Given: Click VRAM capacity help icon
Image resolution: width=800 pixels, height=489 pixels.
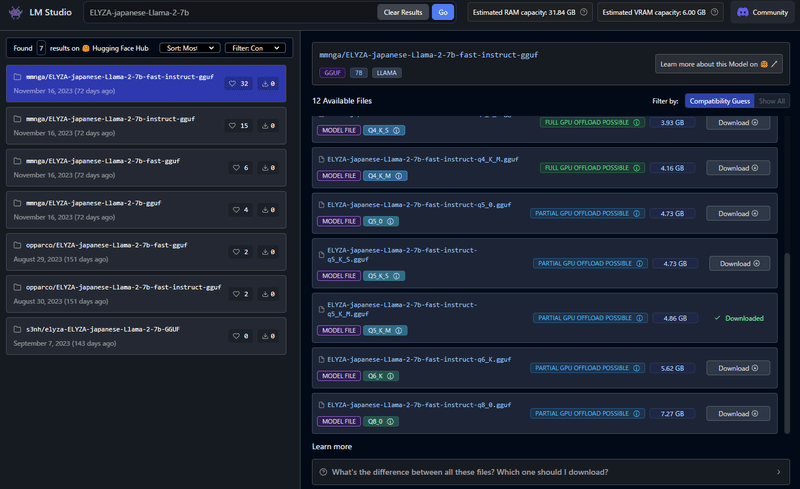Looking at the screenshot, I should coord(714,12).
